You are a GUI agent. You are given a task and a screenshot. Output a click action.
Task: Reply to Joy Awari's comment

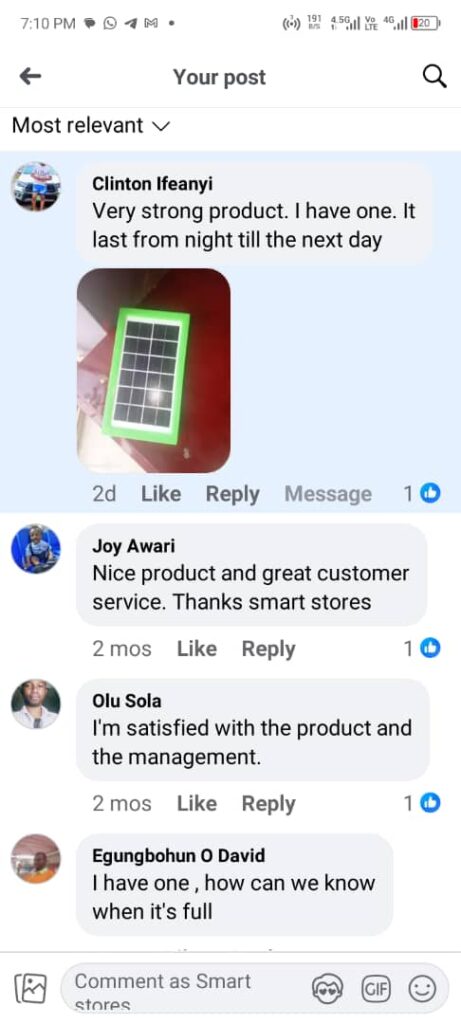click(268, 649)
